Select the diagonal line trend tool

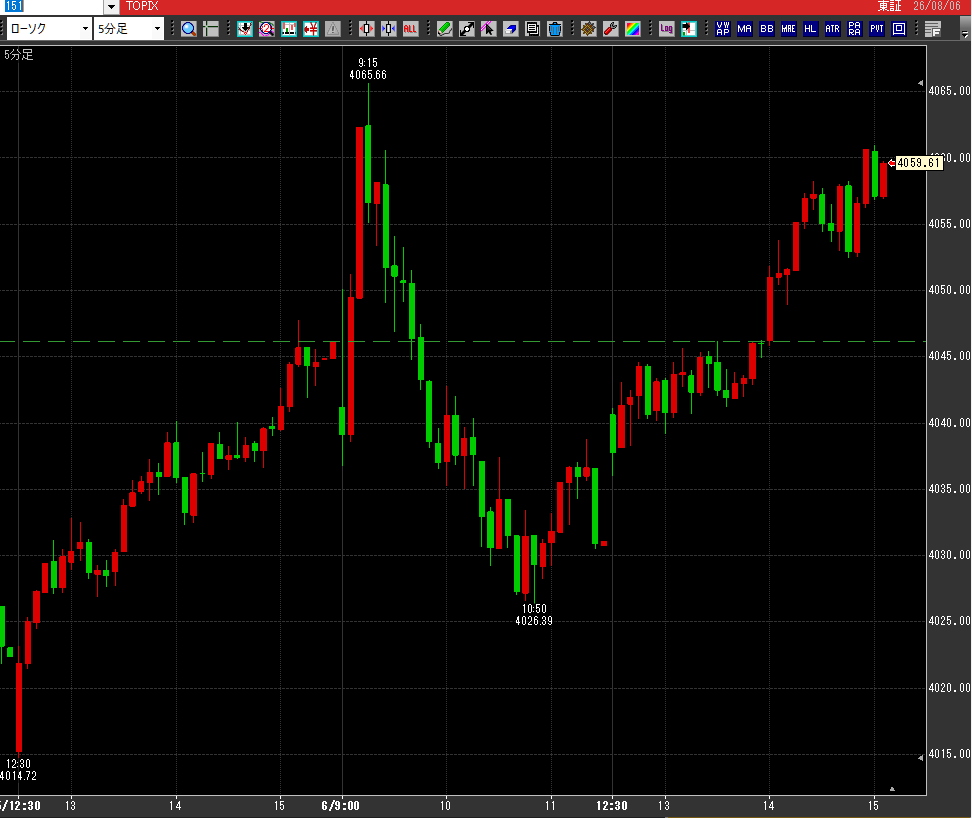point(467,29)
